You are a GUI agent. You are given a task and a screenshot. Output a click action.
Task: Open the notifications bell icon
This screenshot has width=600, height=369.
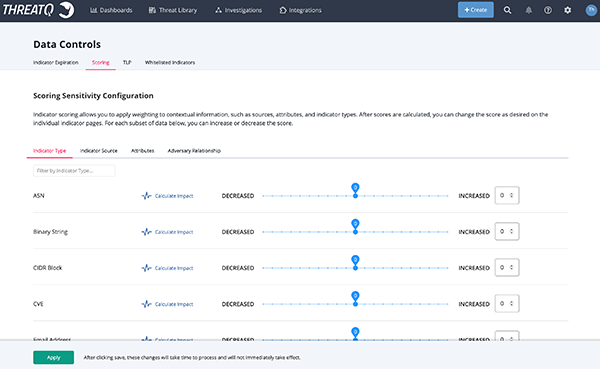coord(528,10)
